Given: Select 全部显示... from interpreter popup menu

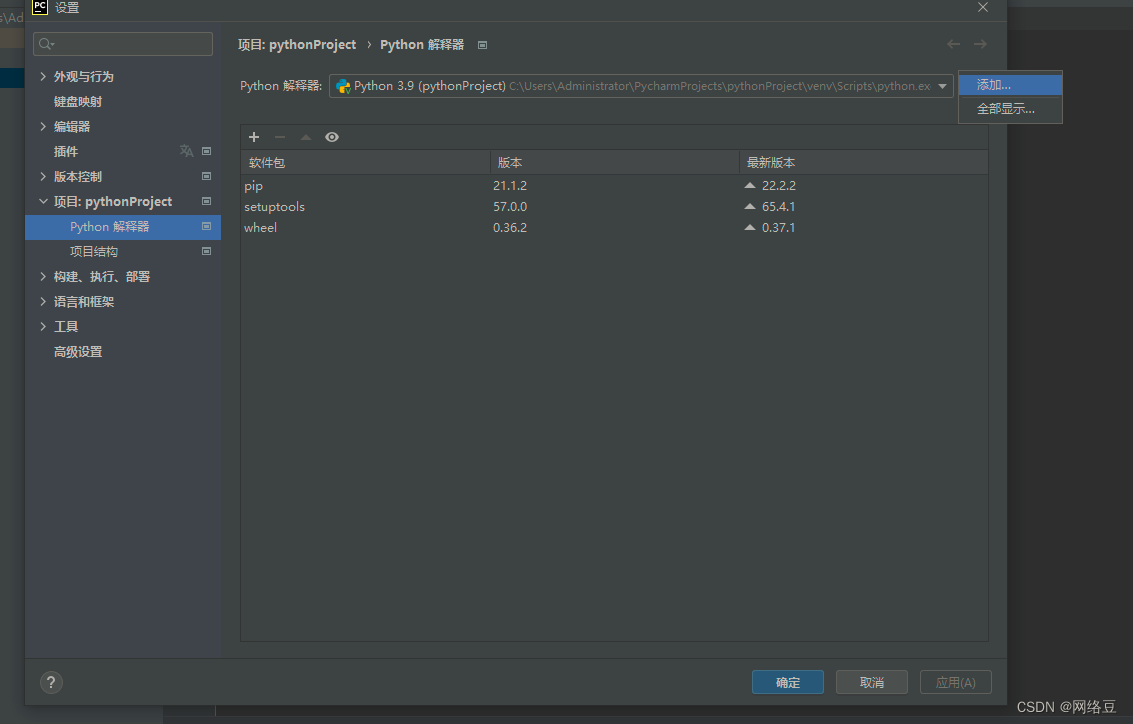Looking at the screenshot, I should tap(1010, 109).
